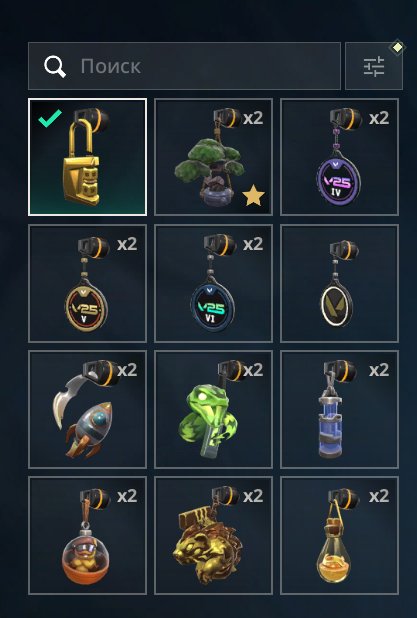Pick the purple V25 IV medallion buddy

tap(339, 157)
